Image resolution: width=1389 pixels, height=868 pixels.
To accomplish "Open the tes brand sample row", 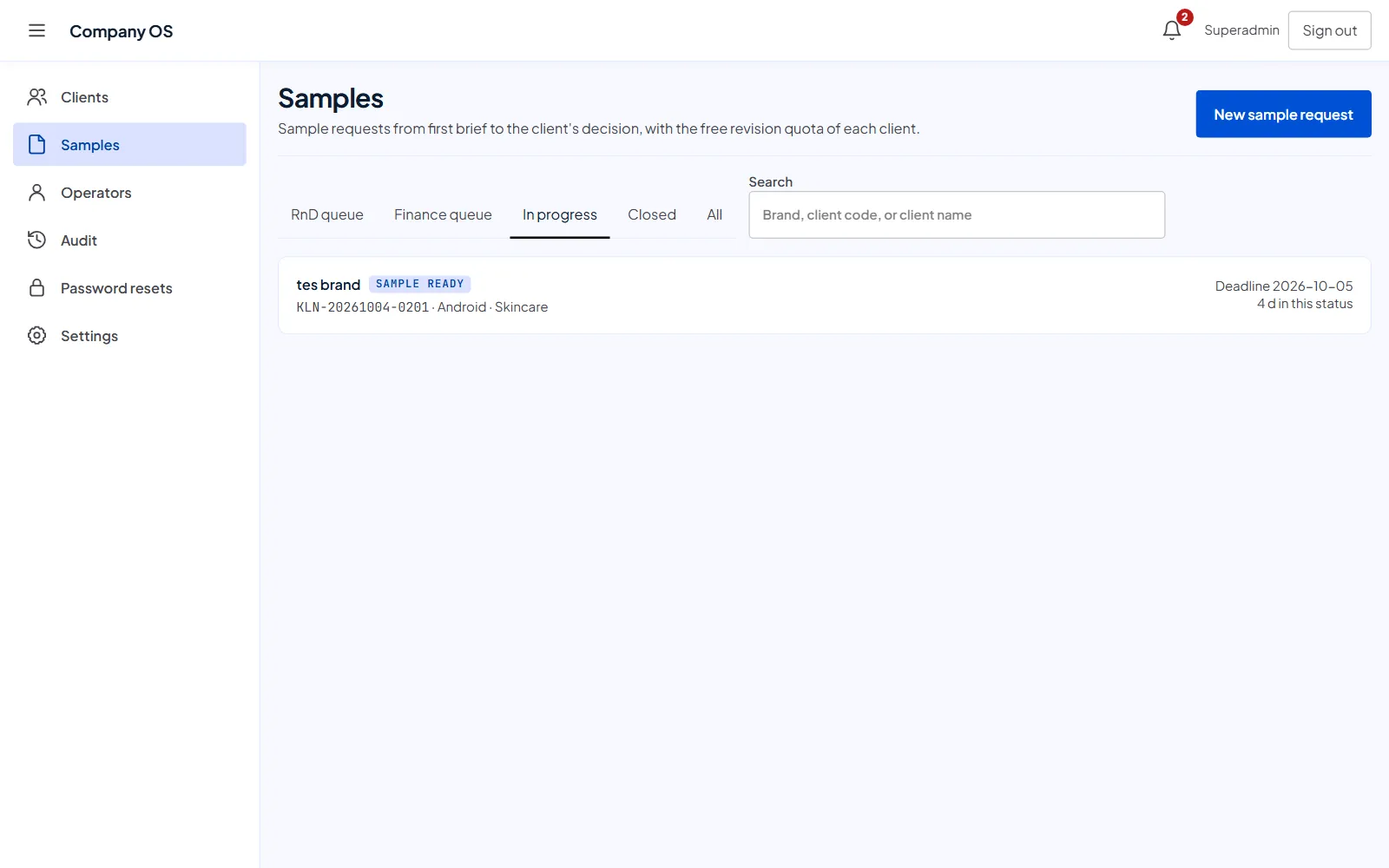I will point(824,295).
